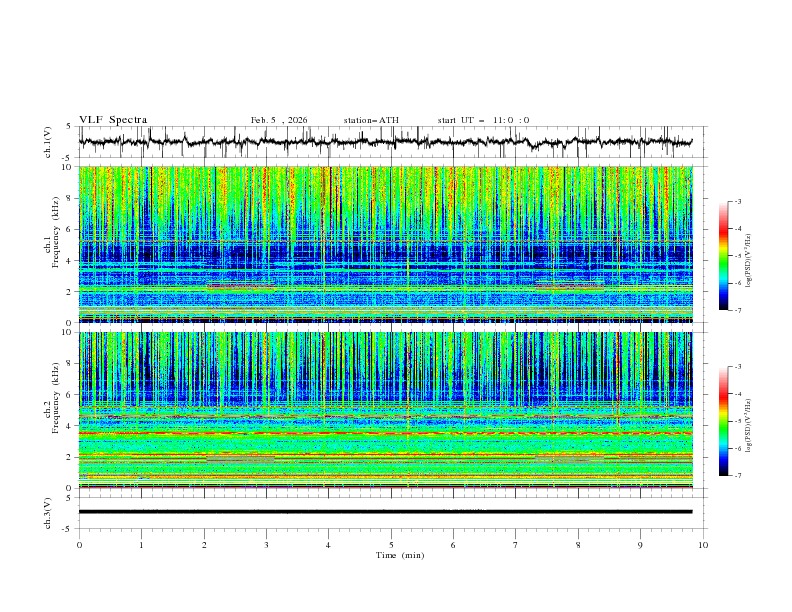The height and width of the screenshot is (612, 792).
Task: Click the time axis tick label '3'
Action: tap(266, 545)
